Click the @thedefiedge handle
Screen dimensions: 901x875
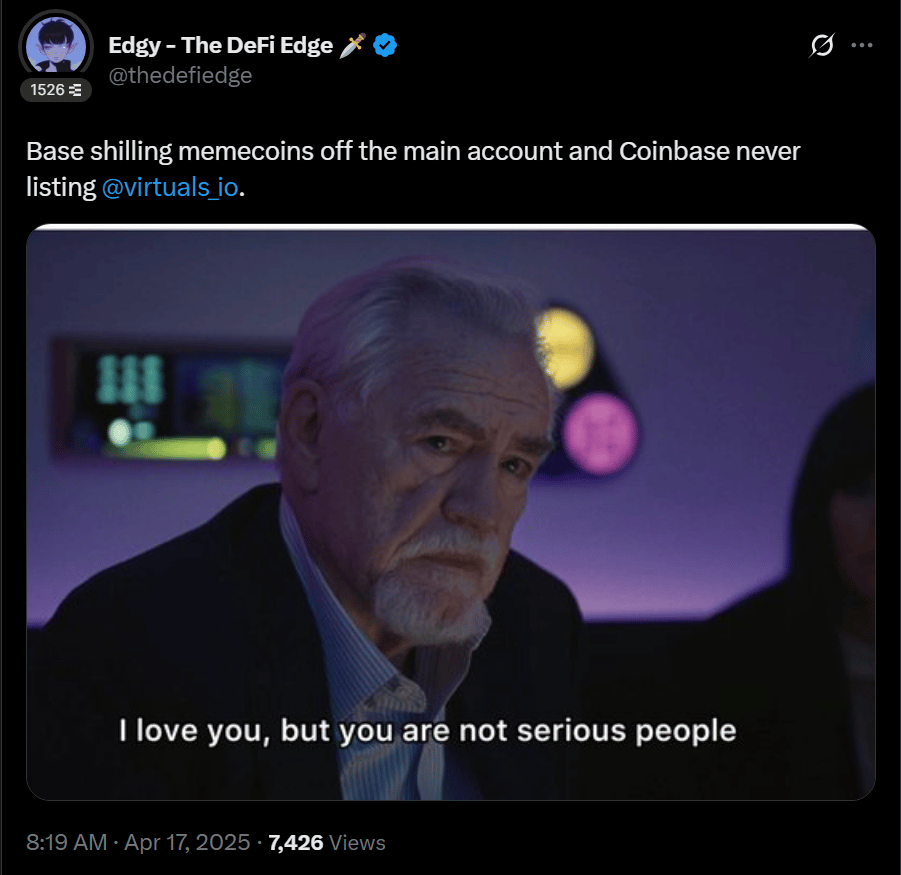tap(179, 75)
